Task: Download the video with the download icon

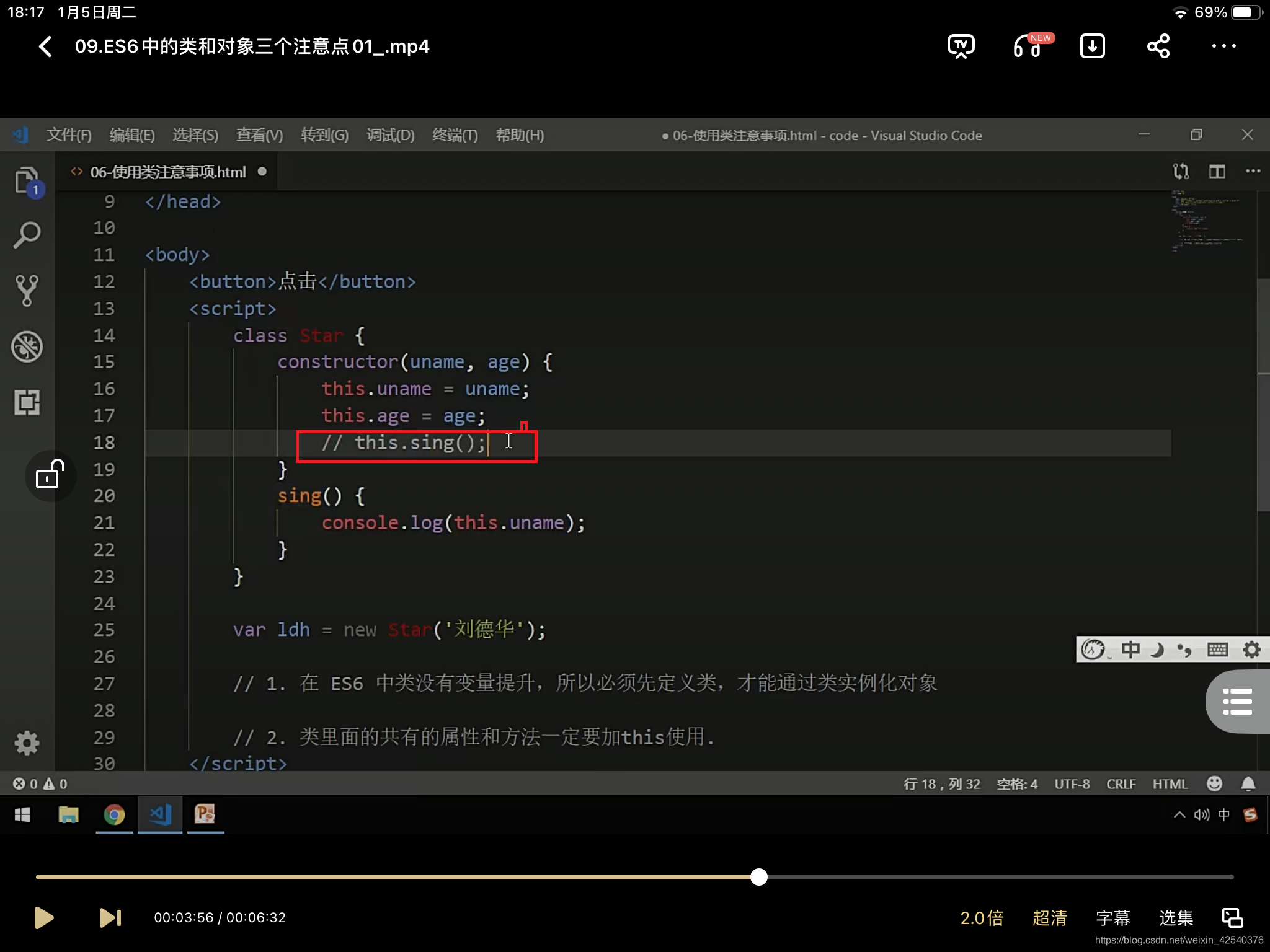Action: [1093, 46]
